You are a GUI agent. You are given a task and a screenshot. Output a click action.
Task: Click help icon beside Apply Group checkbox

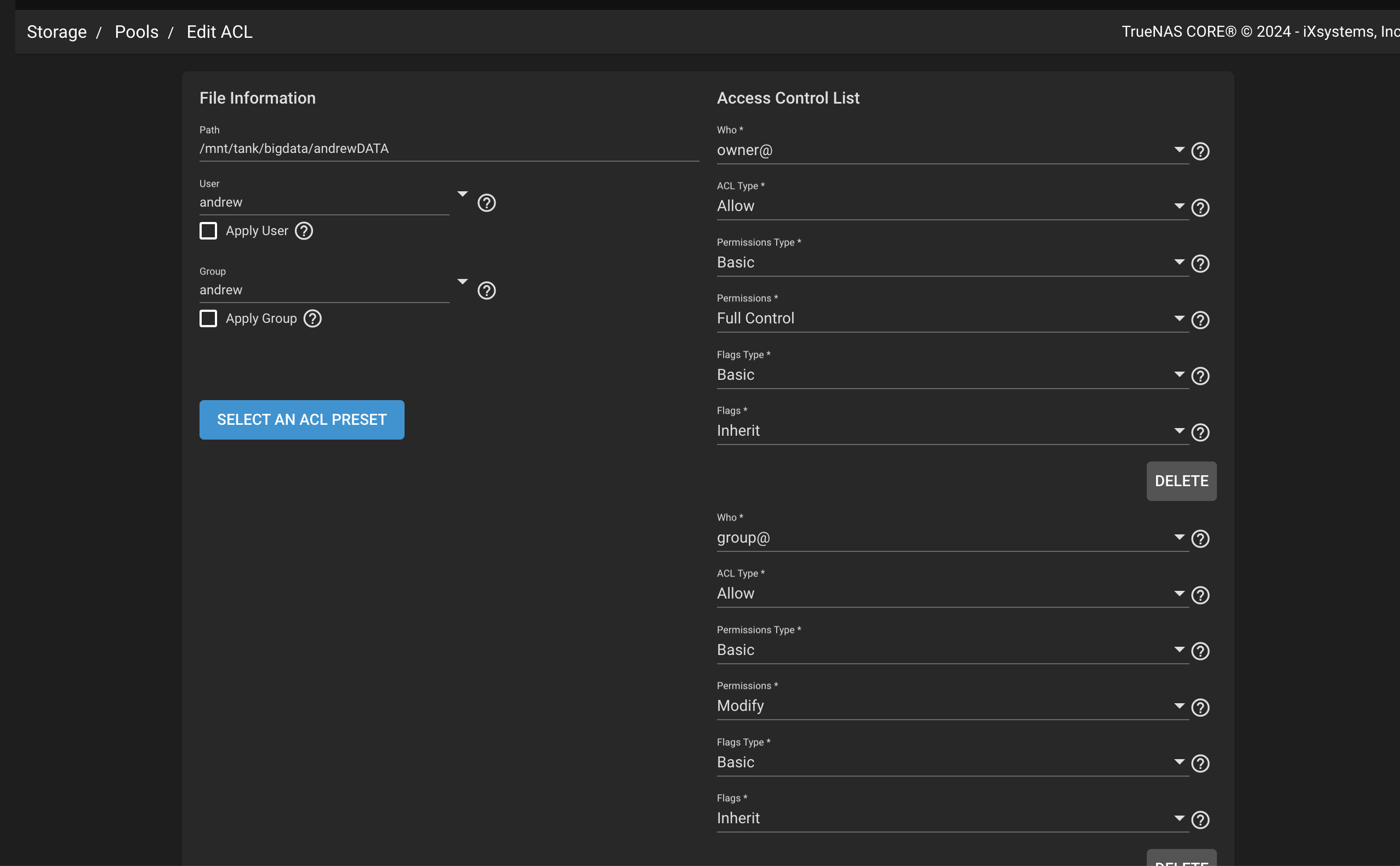click(312, 318)
